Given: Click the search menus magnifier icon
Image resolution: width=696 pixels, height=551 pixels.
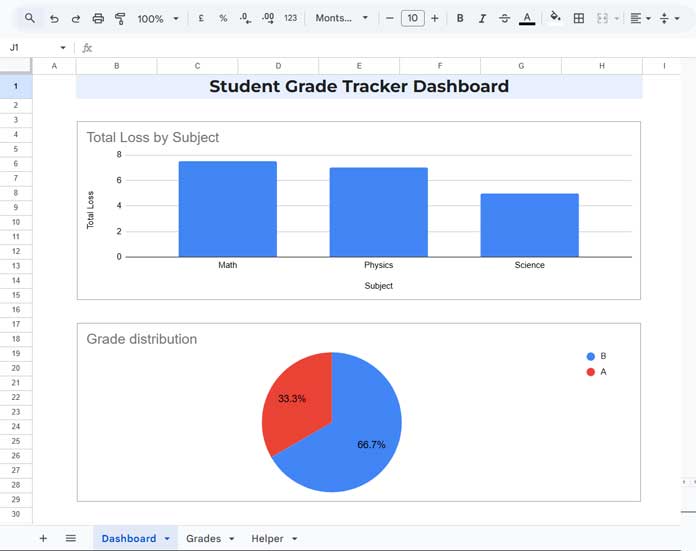Looking at the screenshot, I should click(30, 18).
